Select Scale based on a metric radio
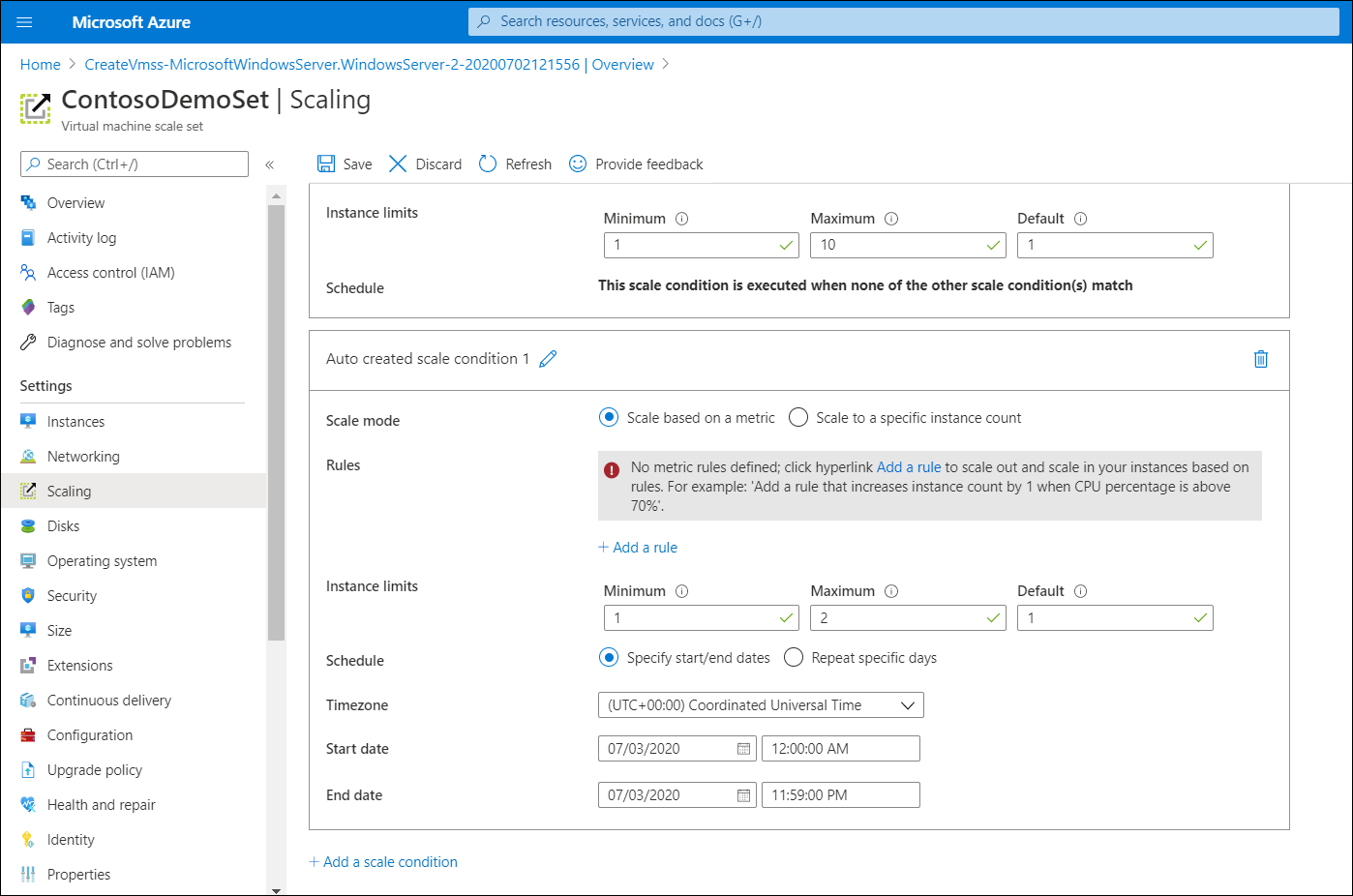This screenshot has width=1353, height=896. pos(609,417)
